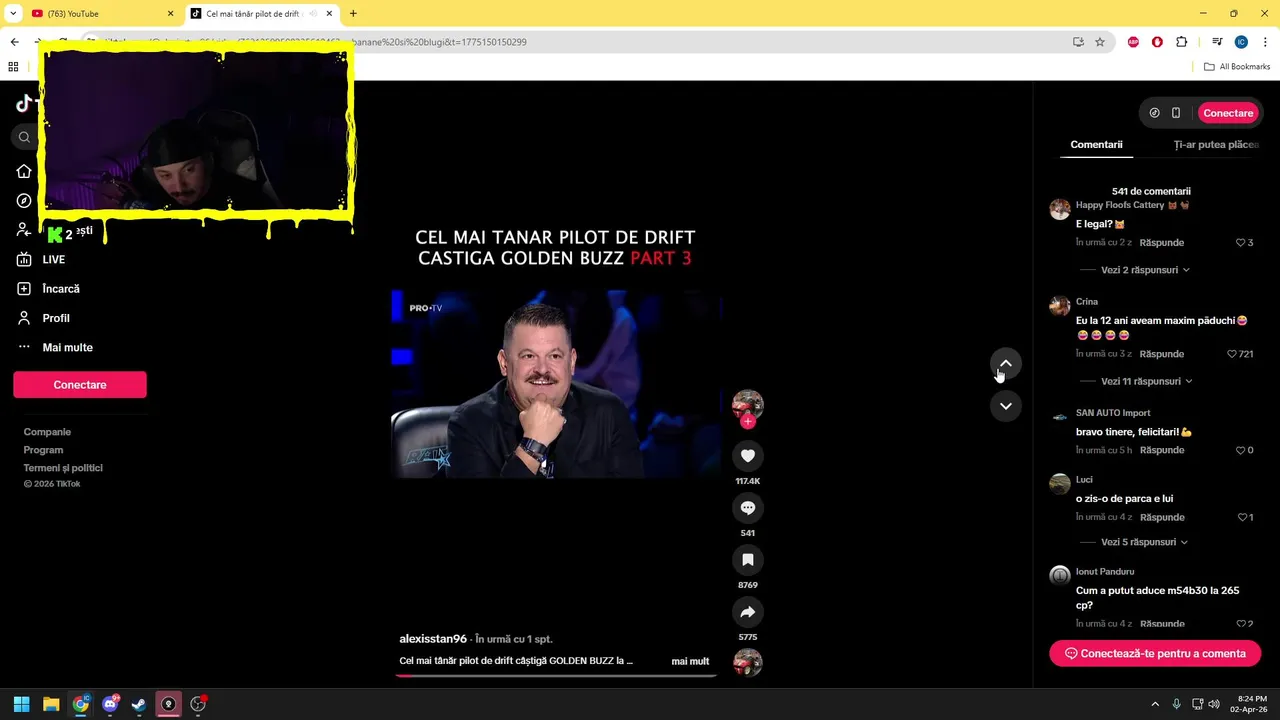Open alexisstan96 username under video
The height and width of the screenshot is (720, 1280).
click(x=433, y=639)
